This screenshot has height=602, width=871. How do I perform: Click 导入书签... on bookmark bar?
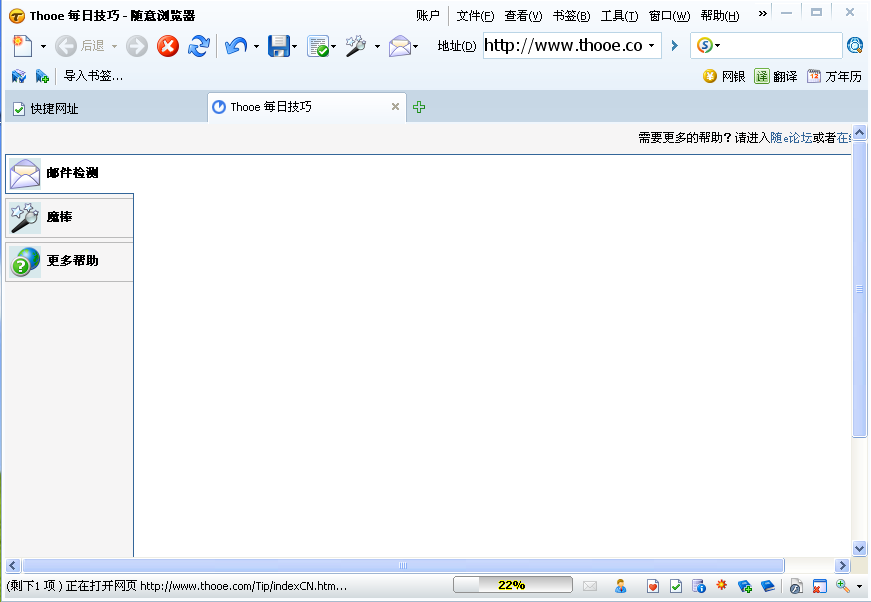93,76
